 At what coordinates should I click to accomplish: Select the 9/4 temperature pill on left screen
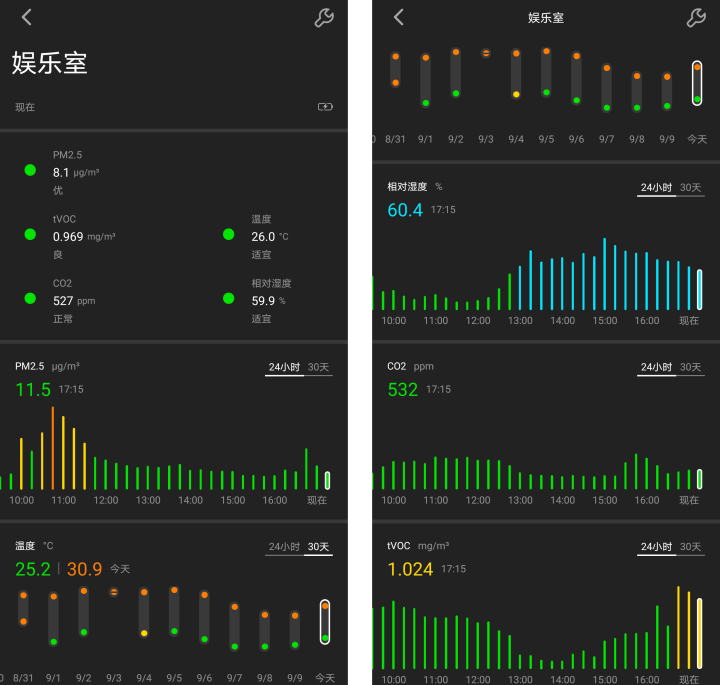click(144, 613)
